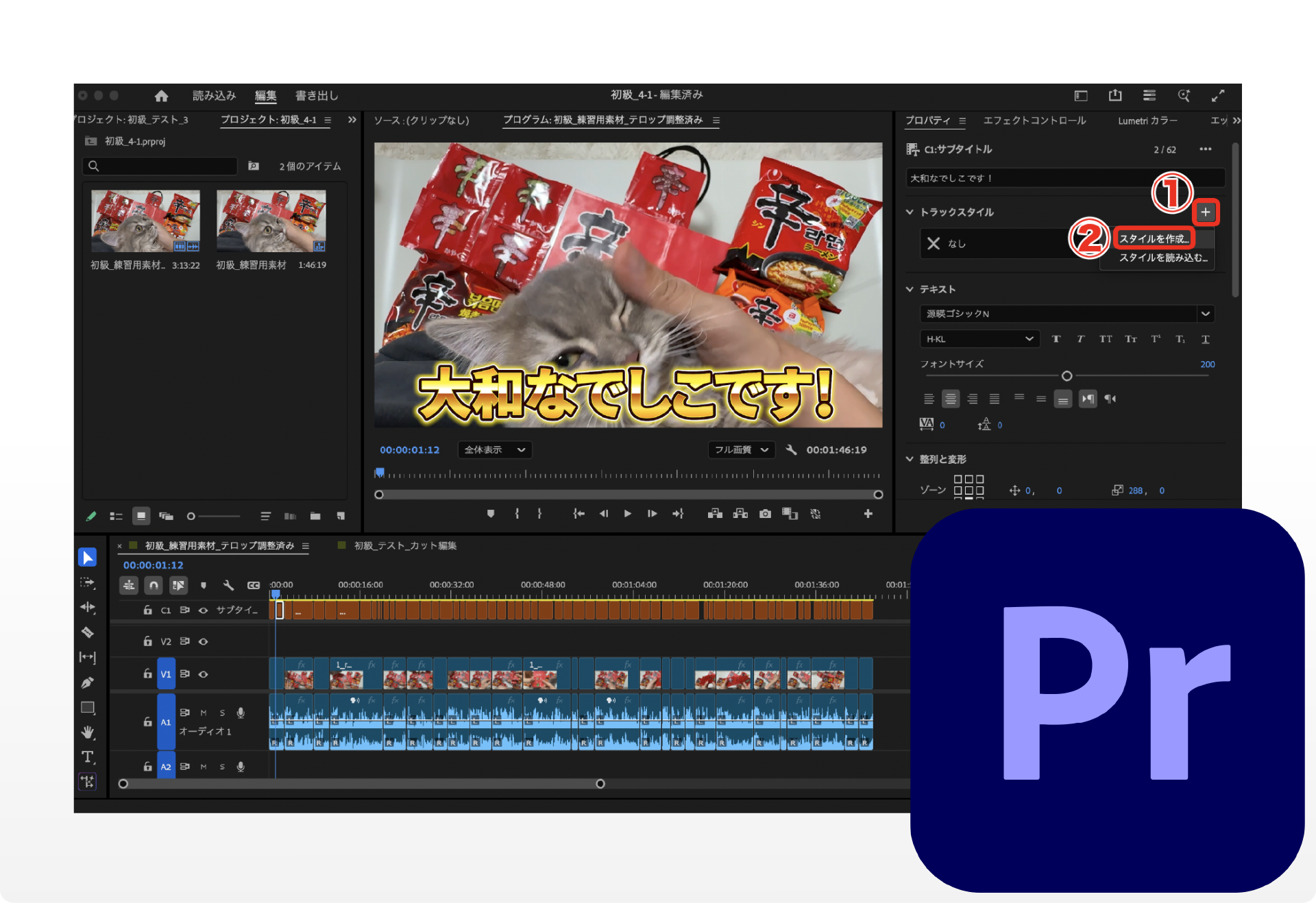Toggle faux bold text style

pos(1056,339)
